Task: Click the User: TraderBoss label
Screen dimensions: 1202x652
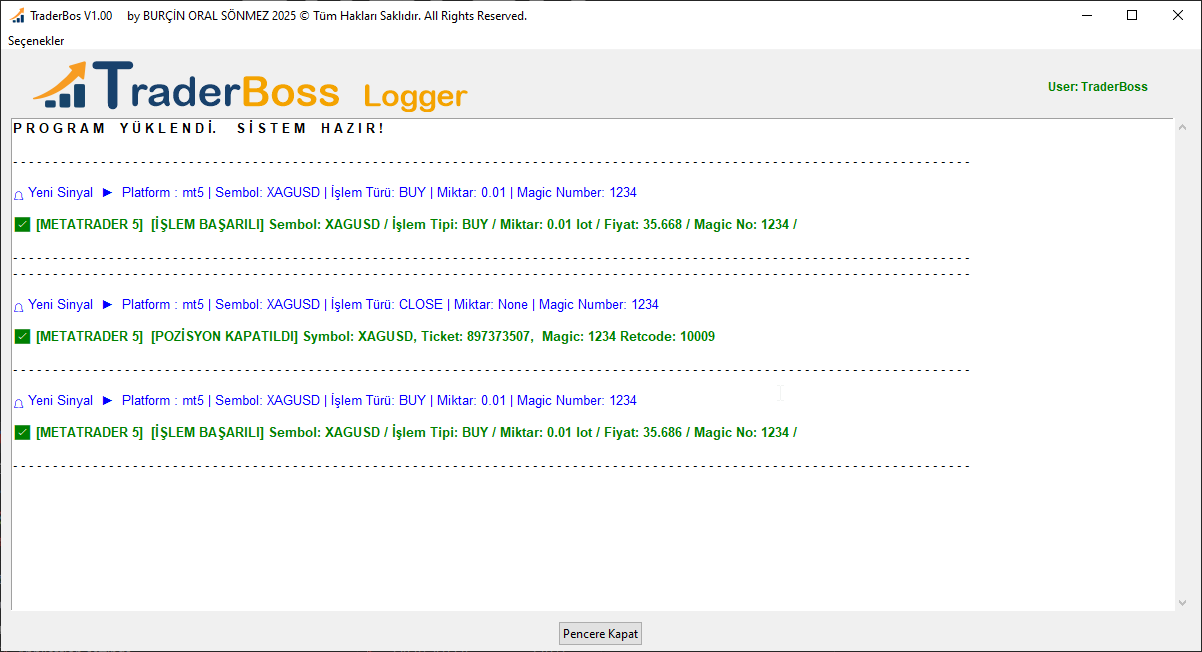Action: (x=1097, y=86)
